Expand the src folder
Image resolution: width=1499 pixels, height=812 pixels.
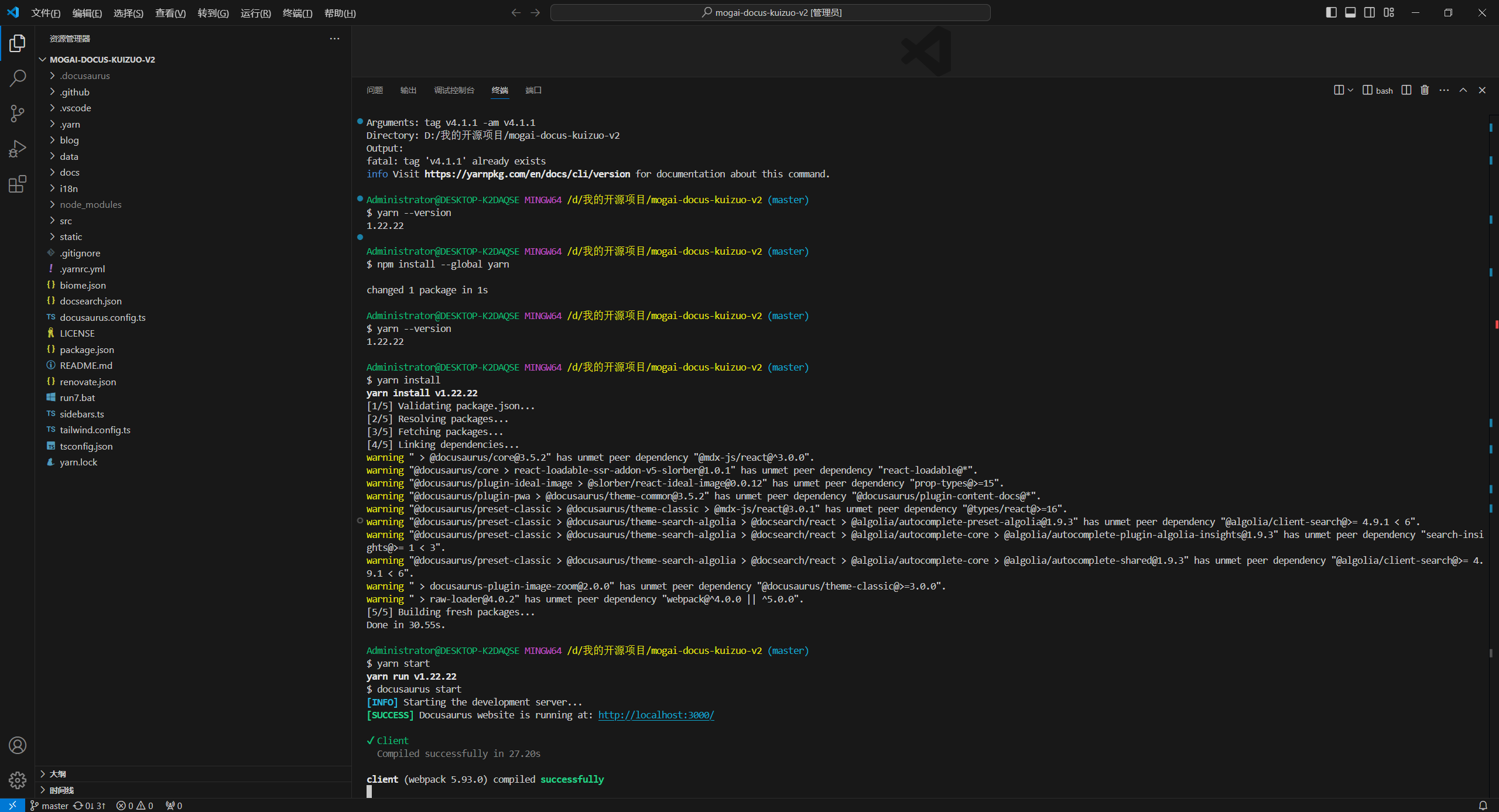193,221
